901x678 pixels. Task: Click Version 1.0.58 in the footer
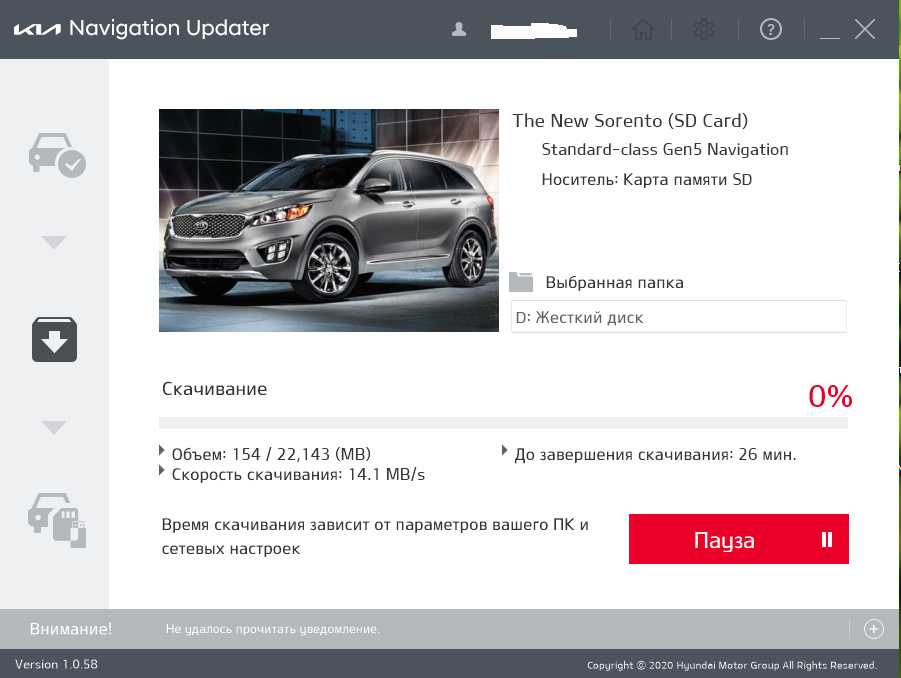tap(56, 664)
